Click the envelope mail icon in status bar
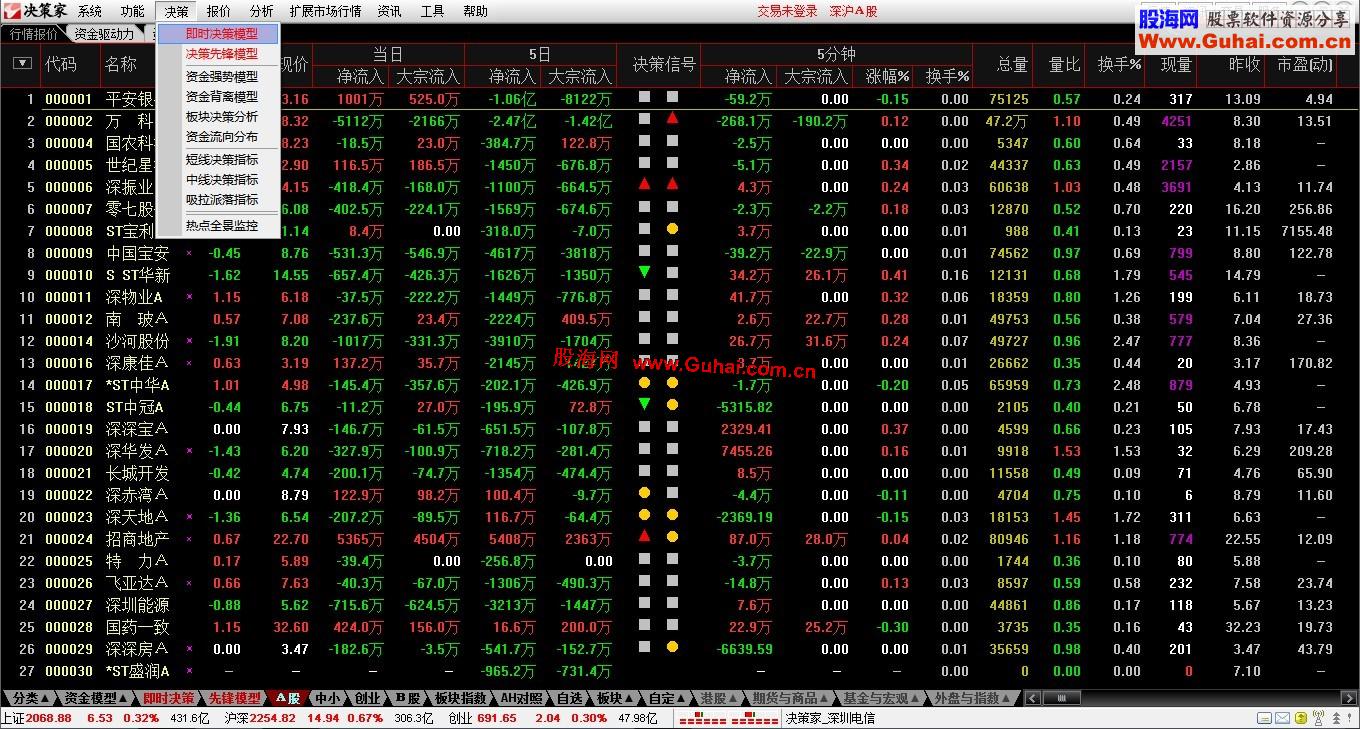The width and height of the screenshot is (1360, 729). pos(1282,718)
